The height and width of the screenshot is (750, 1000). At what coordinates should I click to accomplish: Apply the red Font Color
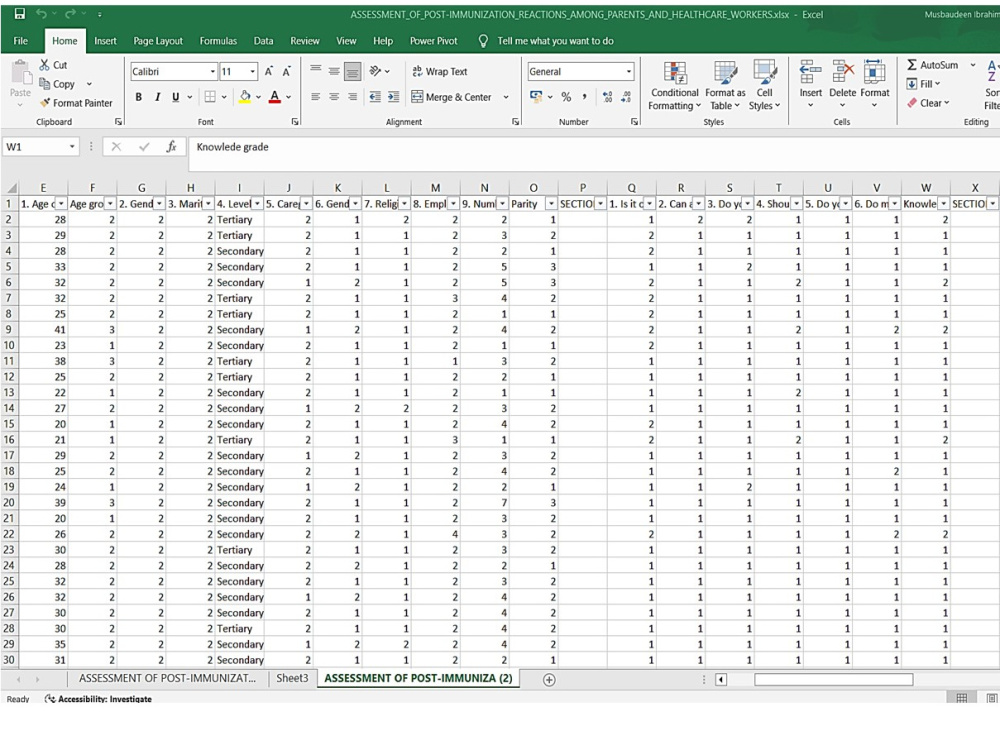275,97
